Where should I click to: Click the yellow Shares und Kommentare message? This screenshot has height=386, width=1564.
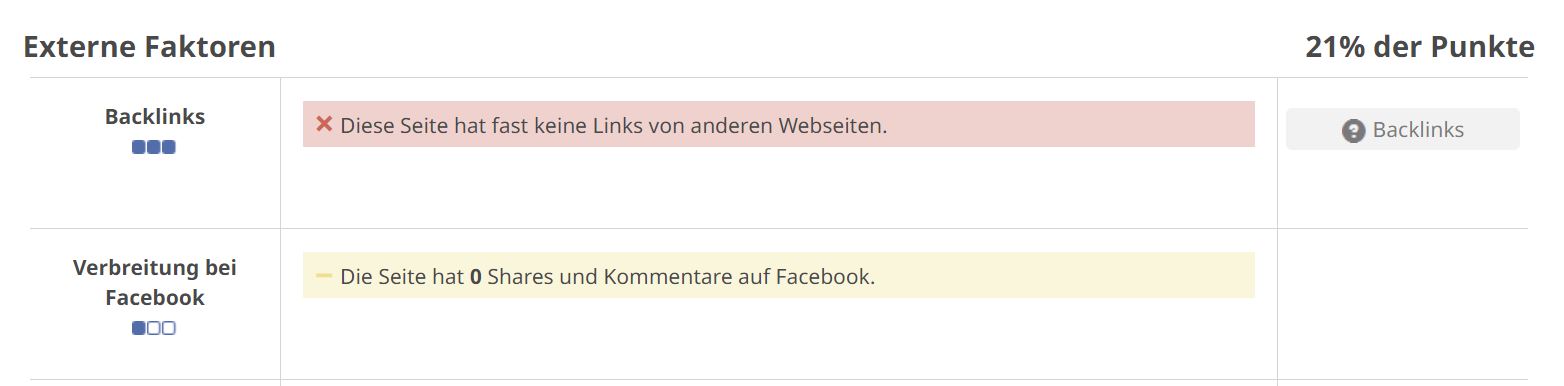pos(779,275)
